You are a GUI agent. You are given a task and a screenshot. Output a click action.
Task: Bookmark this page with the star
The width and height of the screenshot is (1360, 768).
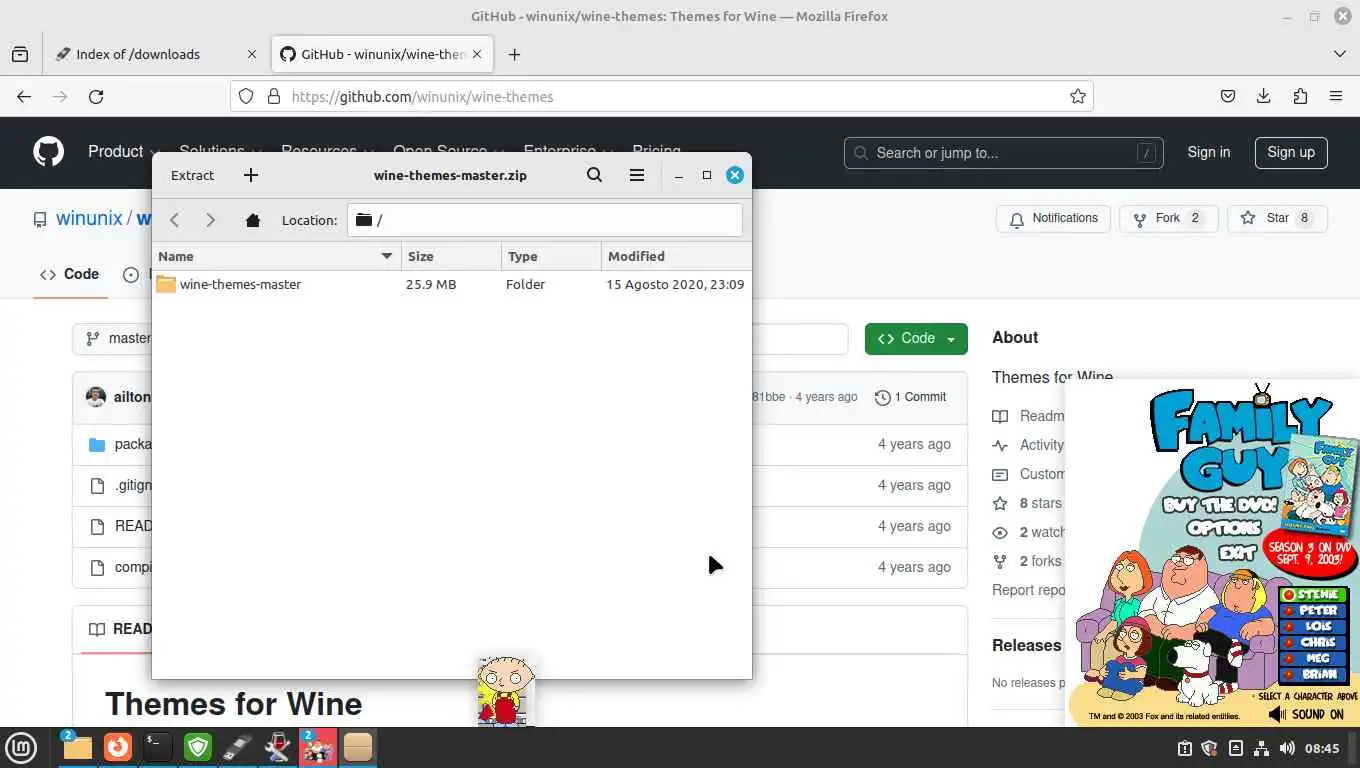pos(1077,97)
